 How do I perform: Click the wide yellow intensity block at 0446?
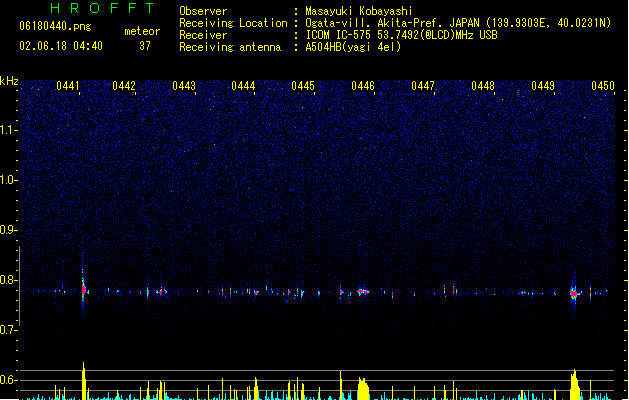[x=363, y=388]
